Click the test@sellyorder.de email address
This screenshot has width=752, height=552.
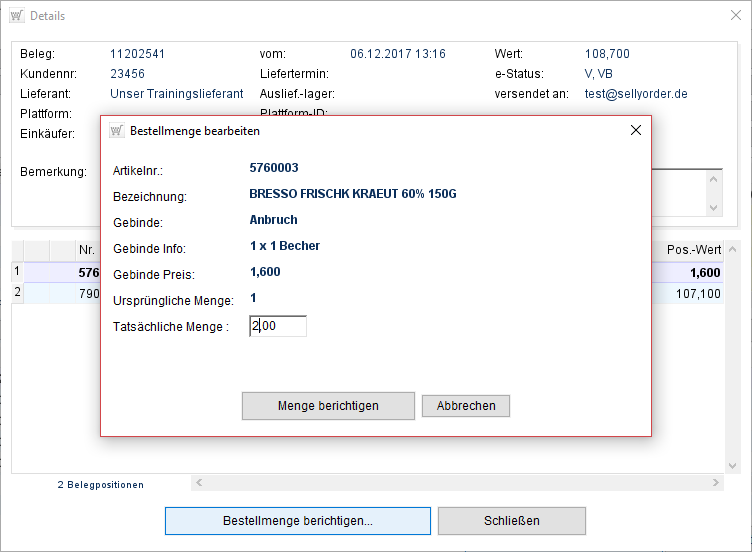pyautogui.click(x=636, y=94)
